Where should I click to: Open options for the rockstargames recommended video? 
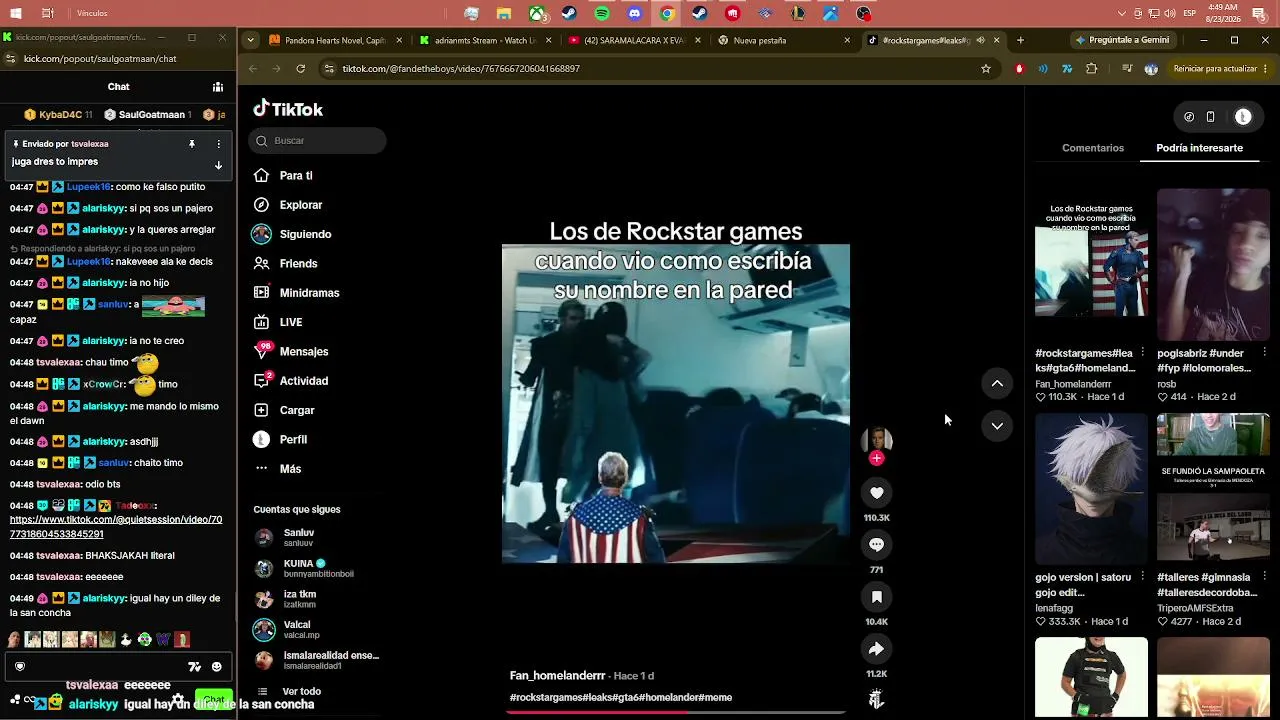pos(1142,353)
